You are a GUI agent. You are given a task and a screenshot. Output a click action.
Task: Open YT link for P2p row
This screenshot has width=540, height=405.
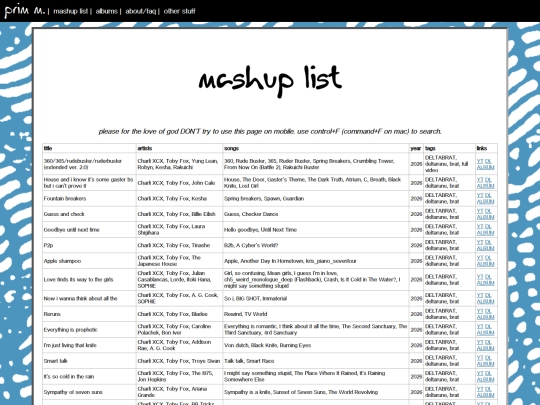coord(480,242)
